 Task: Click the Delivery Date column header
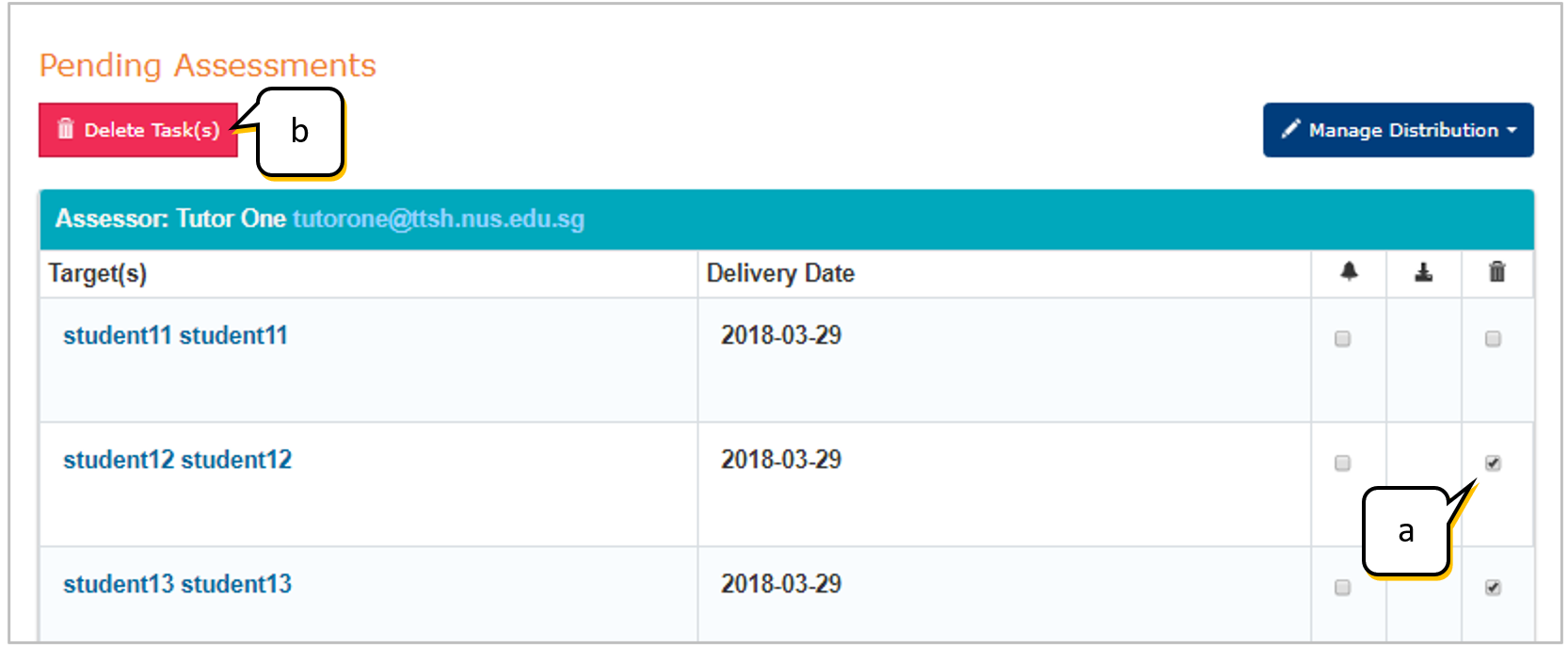[780, 273]
